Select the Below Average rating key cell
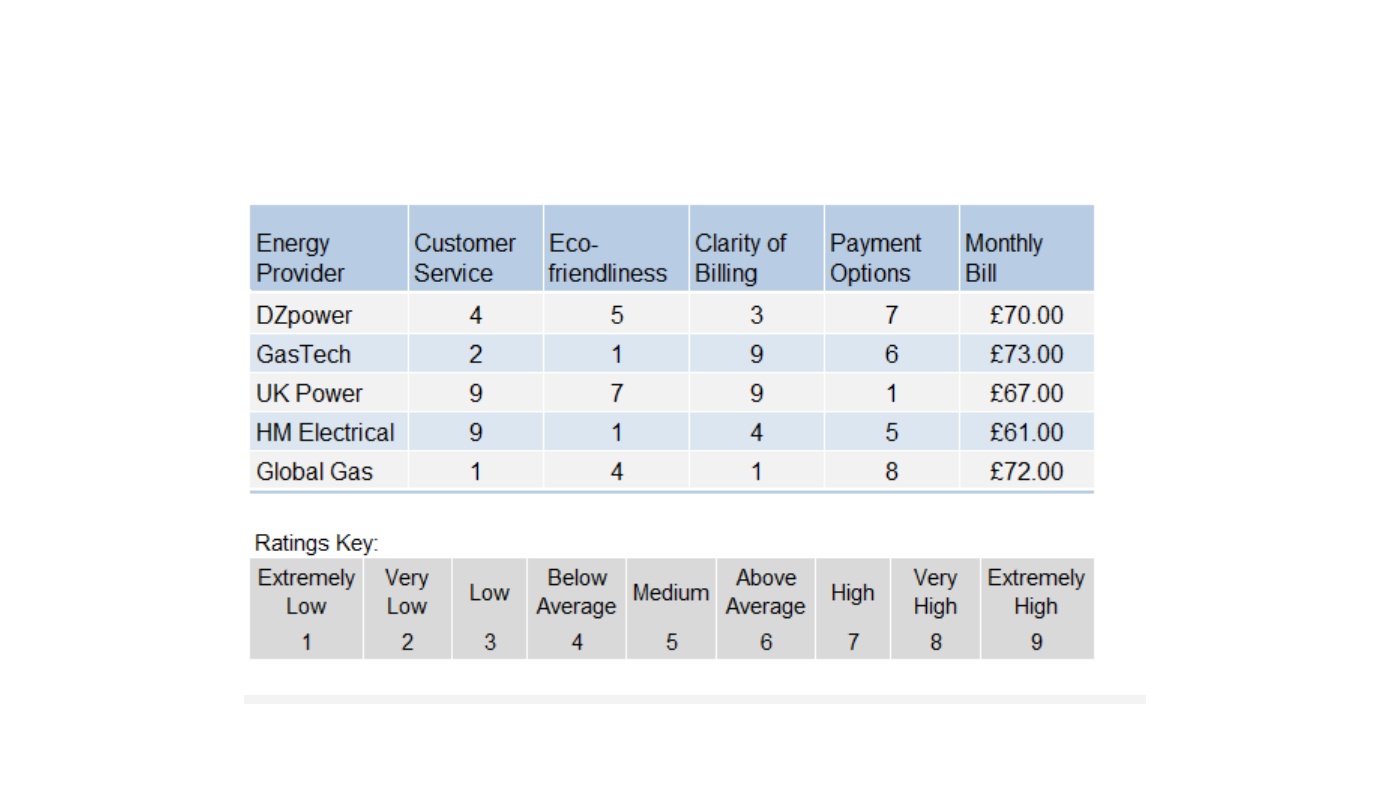1391x804 pixels. (576, 608)
